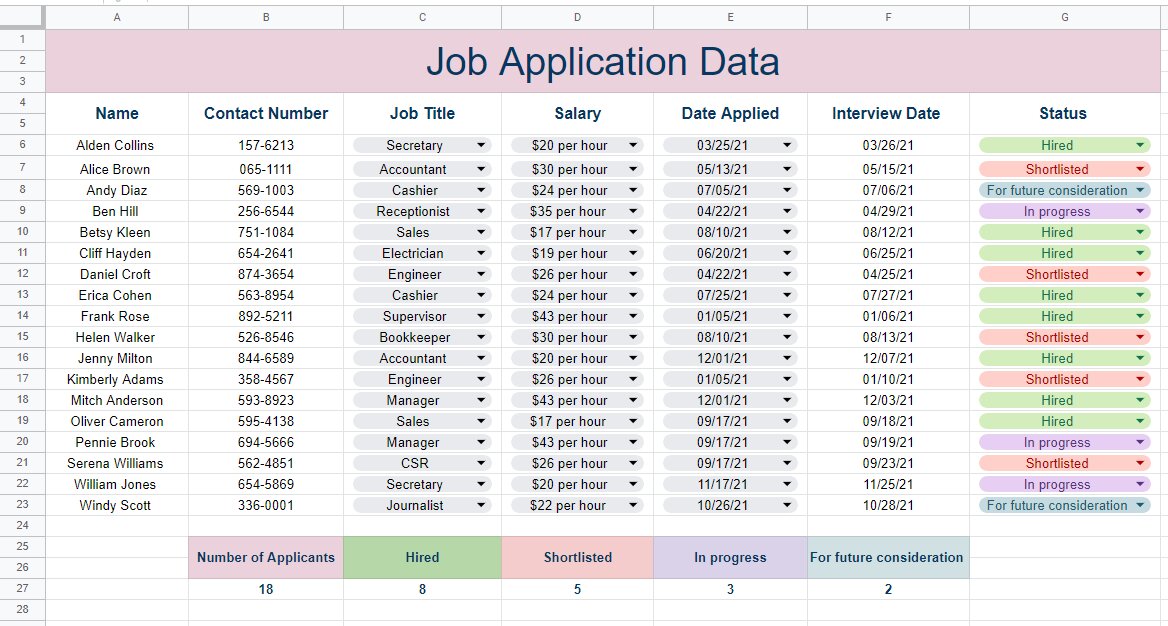Select the In progress summary header cell
The image size is (1168, 626).
pyautogui.click(x=730, y=557)
